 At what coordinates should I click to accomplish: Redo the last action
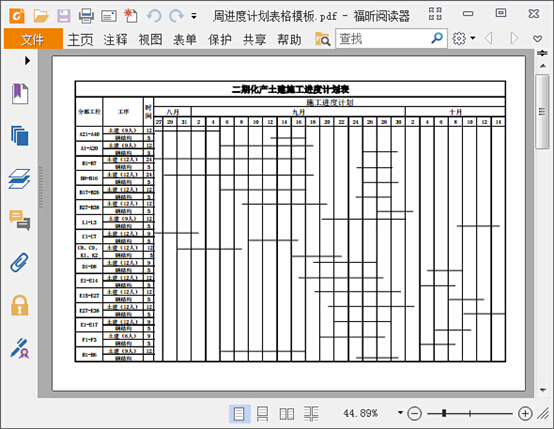pyautogui.click(x=176, y=16)
